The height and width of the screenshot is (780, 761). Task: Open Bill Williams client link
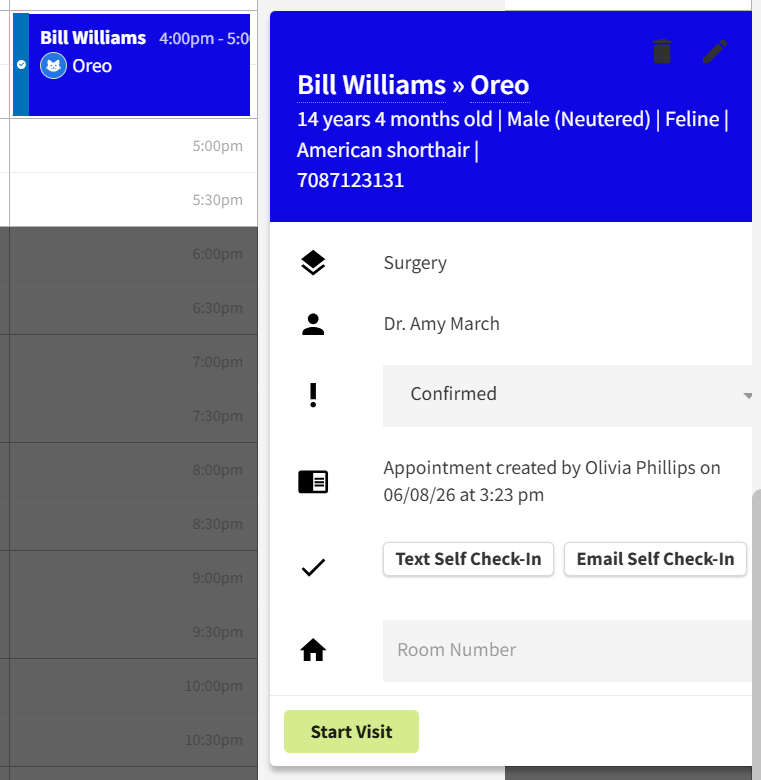(x=371, y=85)
